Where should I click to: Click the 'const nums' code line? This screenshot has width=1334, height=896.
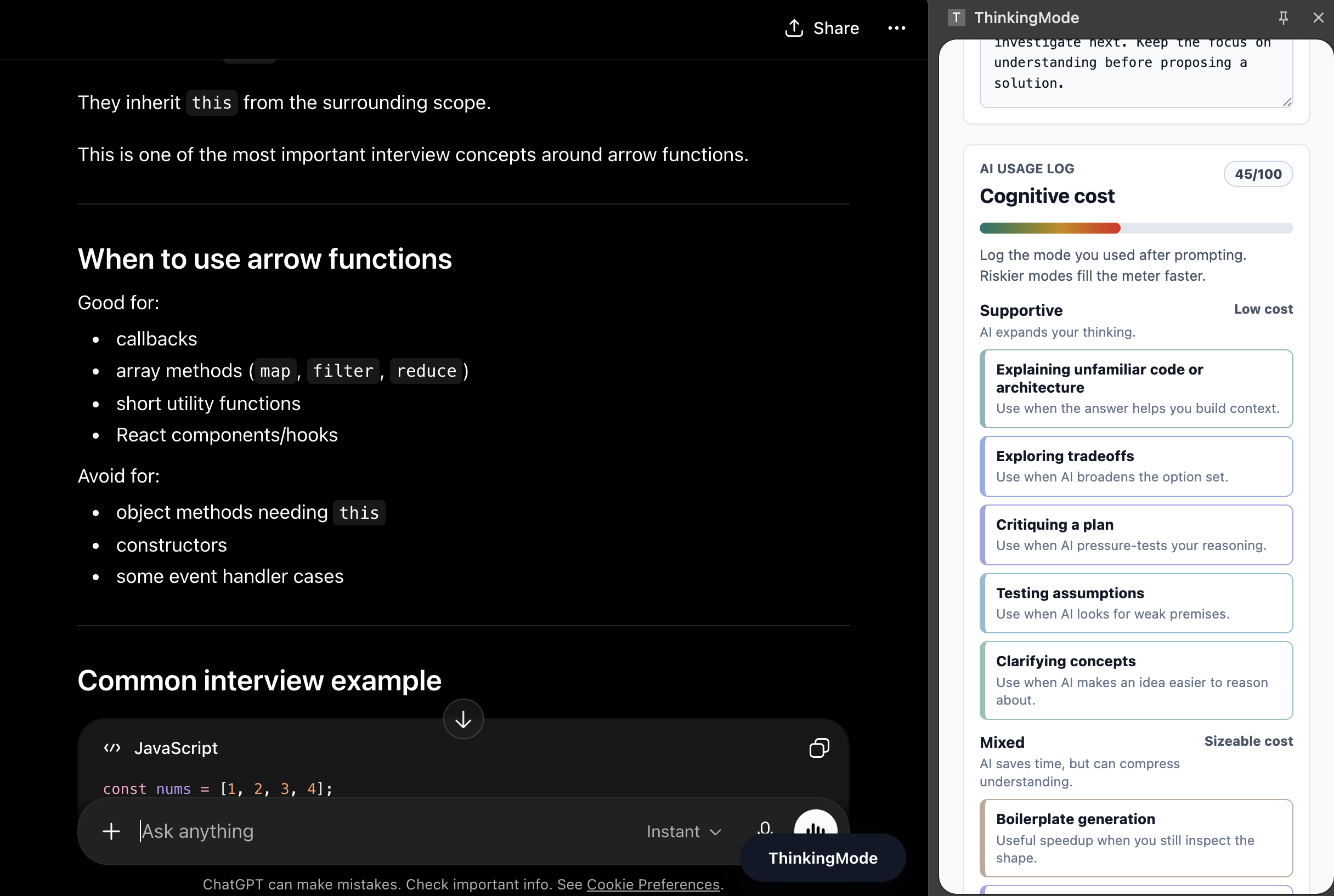click(218, 789)
